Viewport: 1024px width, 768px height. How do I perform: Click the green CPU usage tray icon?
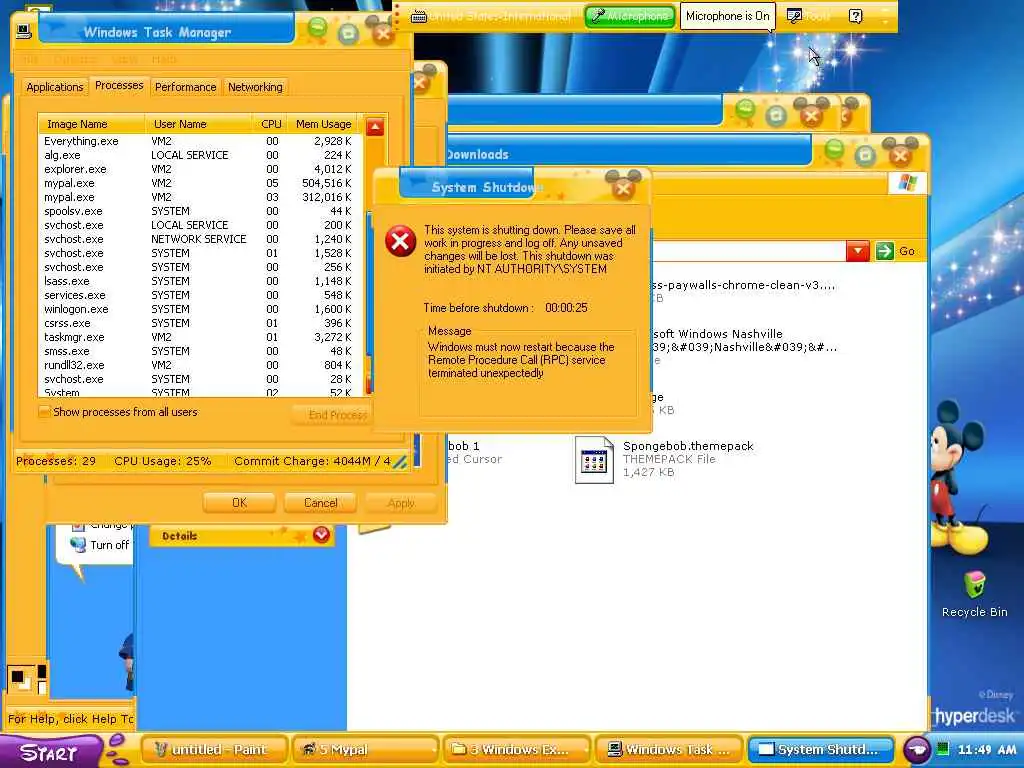tap(942, 749)
